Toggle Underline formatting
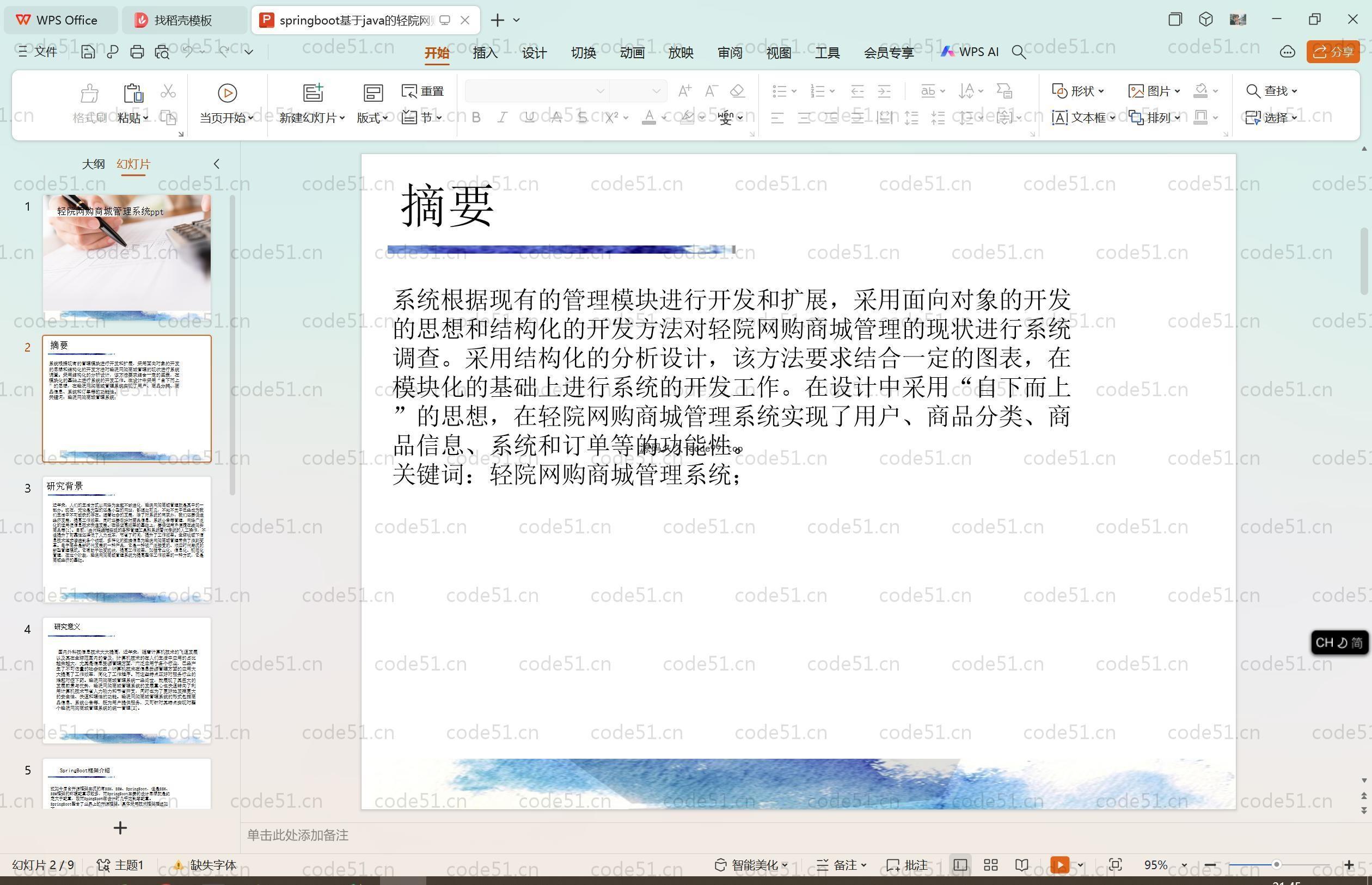Image resolution: width=1372 pixels, height=885 pixels. 529,118
